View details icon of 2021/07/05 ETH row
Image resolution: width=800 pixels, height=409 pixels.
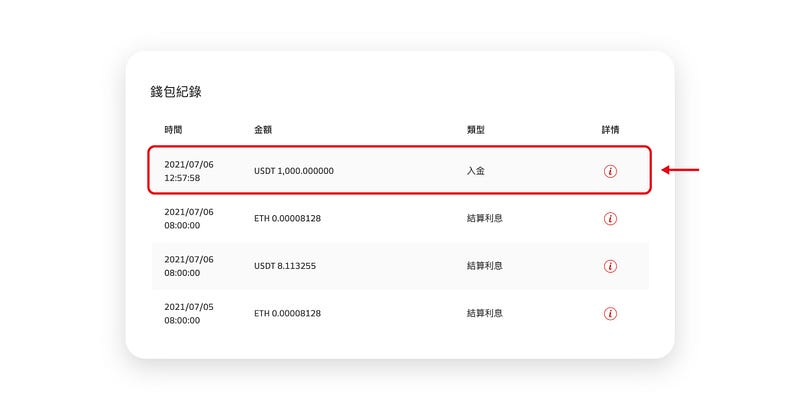[x=610, y=314]
